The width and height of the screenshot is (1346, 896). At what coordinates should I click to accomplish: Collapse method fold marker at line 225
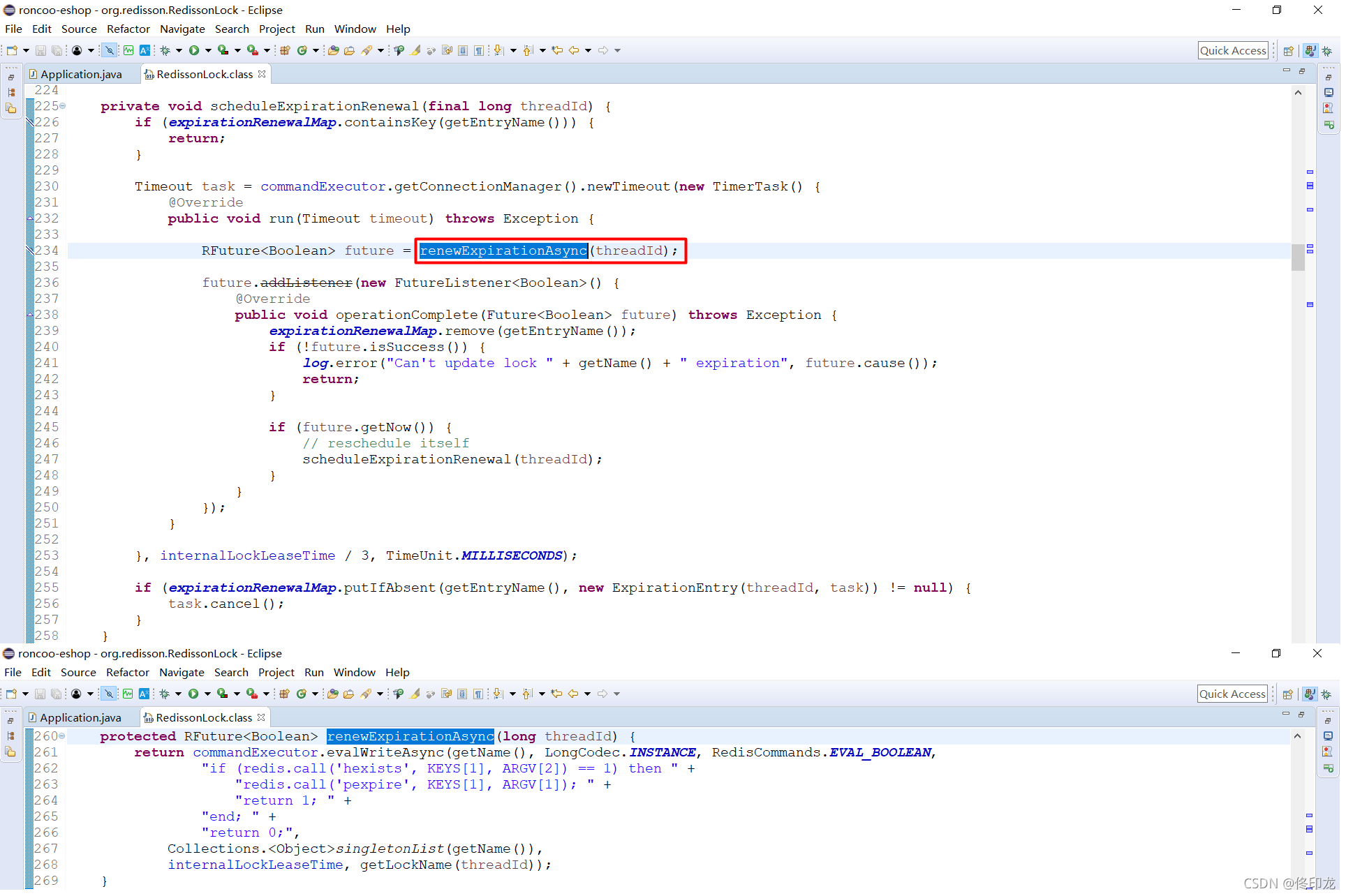pyautogui.click(x=63, y=106)
